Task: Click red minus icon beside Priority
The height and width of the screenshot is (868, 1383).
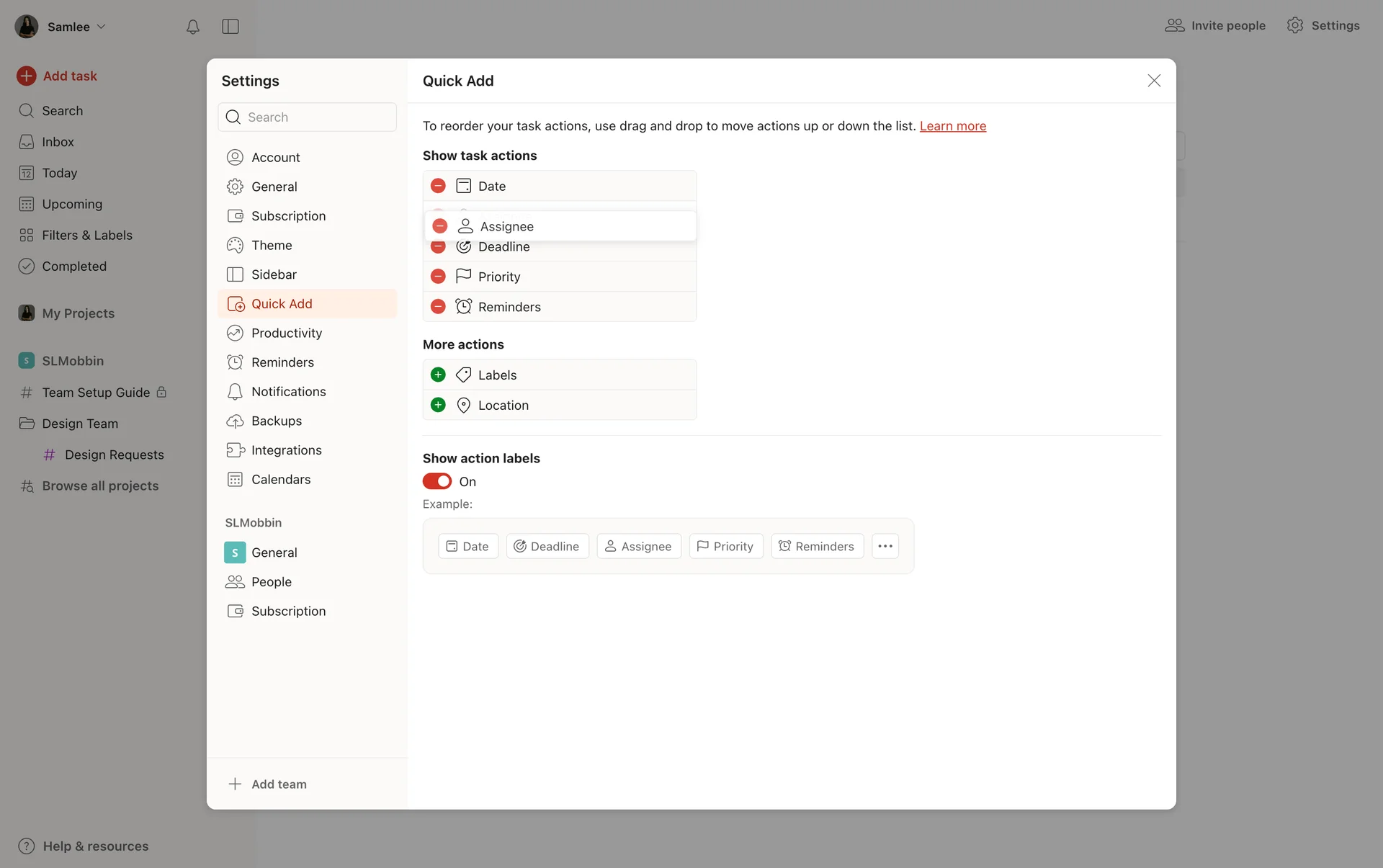Action: click(x=438, y=277)
